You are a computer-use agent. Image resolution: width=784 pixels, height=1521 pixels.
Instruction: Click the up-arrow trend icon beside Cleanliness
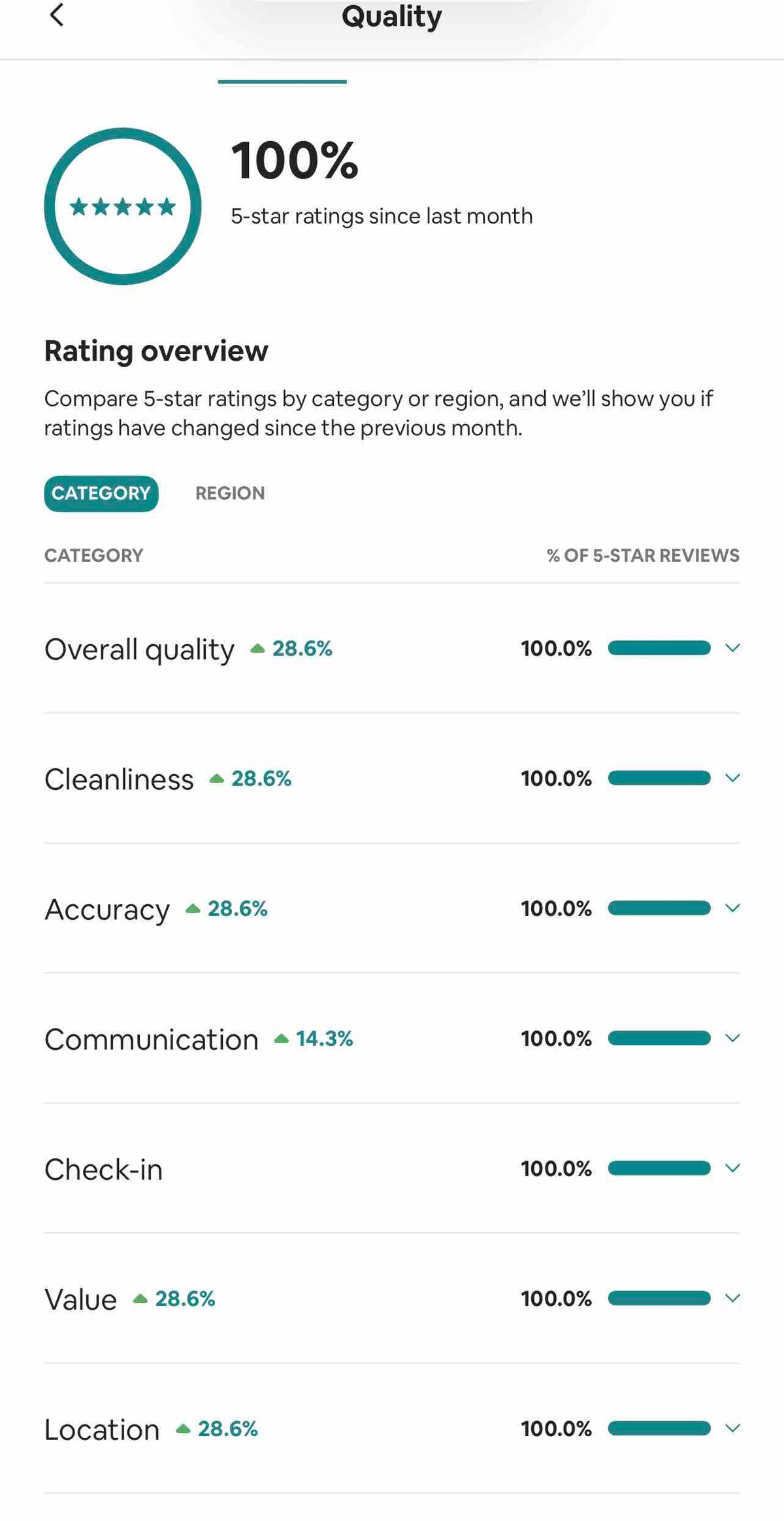[x=217, y=779]
